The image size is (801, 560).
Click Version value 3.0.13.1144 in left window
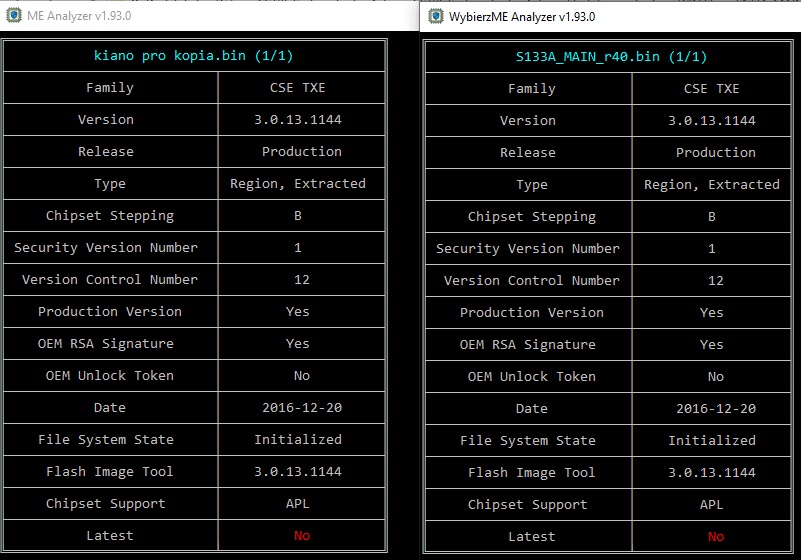click(x=298, y=120)
